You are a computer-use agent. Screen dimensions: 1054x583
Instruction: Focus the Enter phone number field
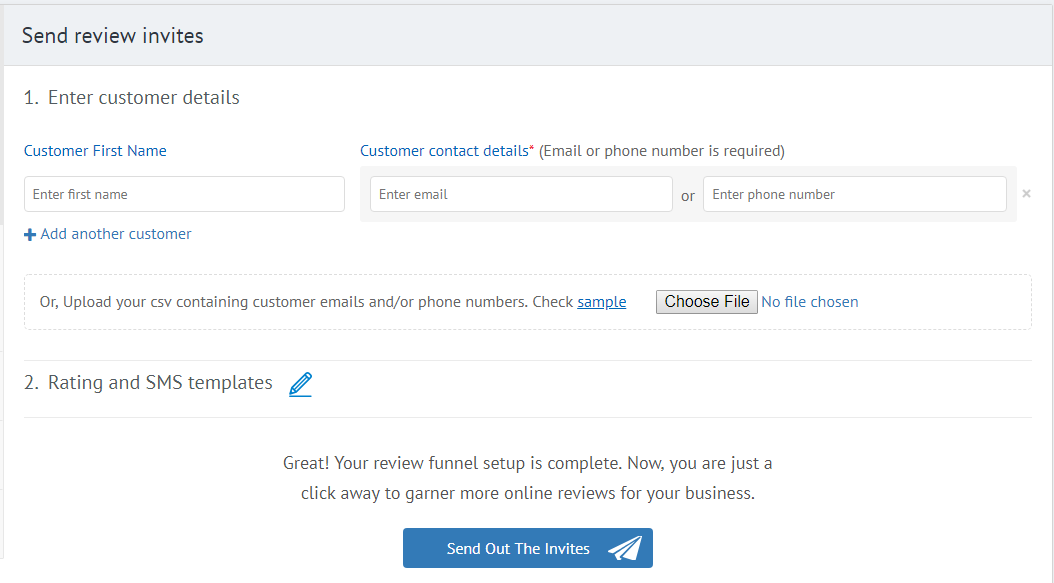pyautogui.click(x=854, y=194)
